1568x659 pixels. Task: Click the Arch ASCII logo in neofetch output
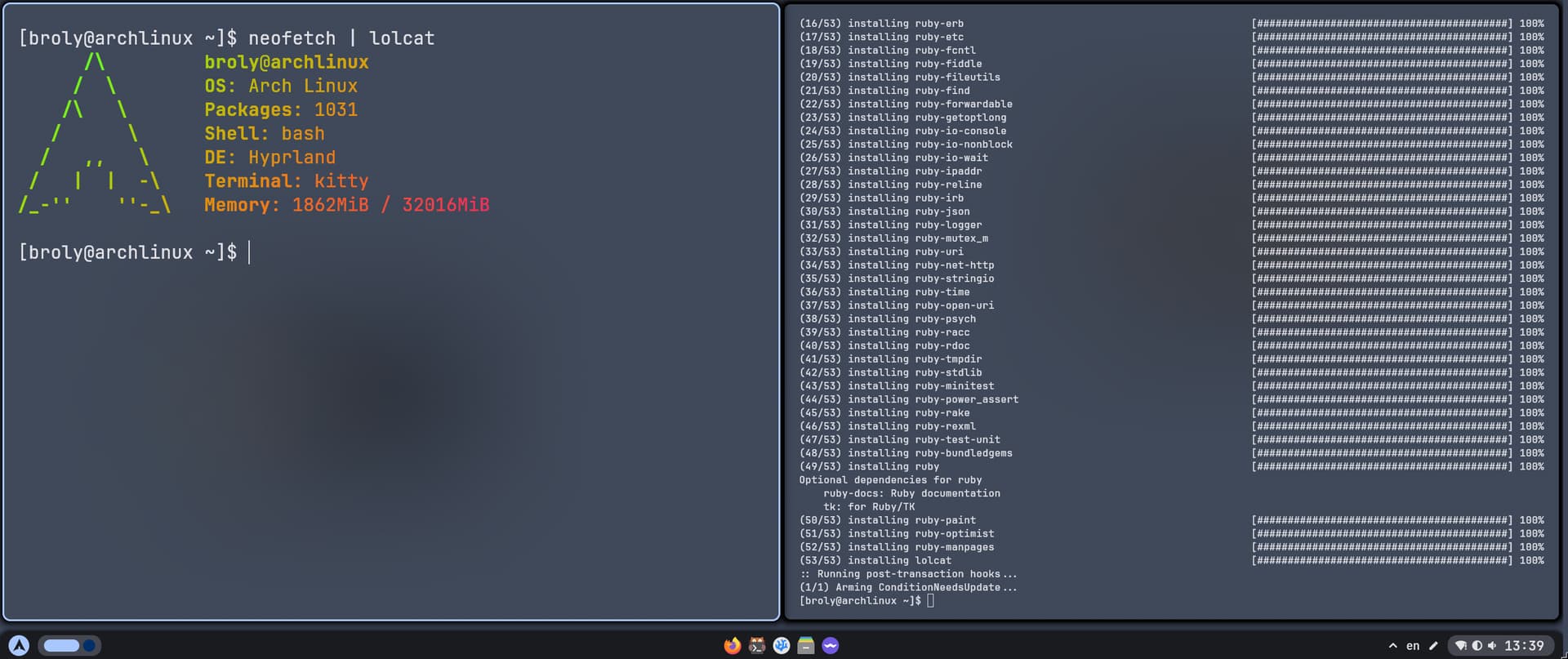coord(95,133)
